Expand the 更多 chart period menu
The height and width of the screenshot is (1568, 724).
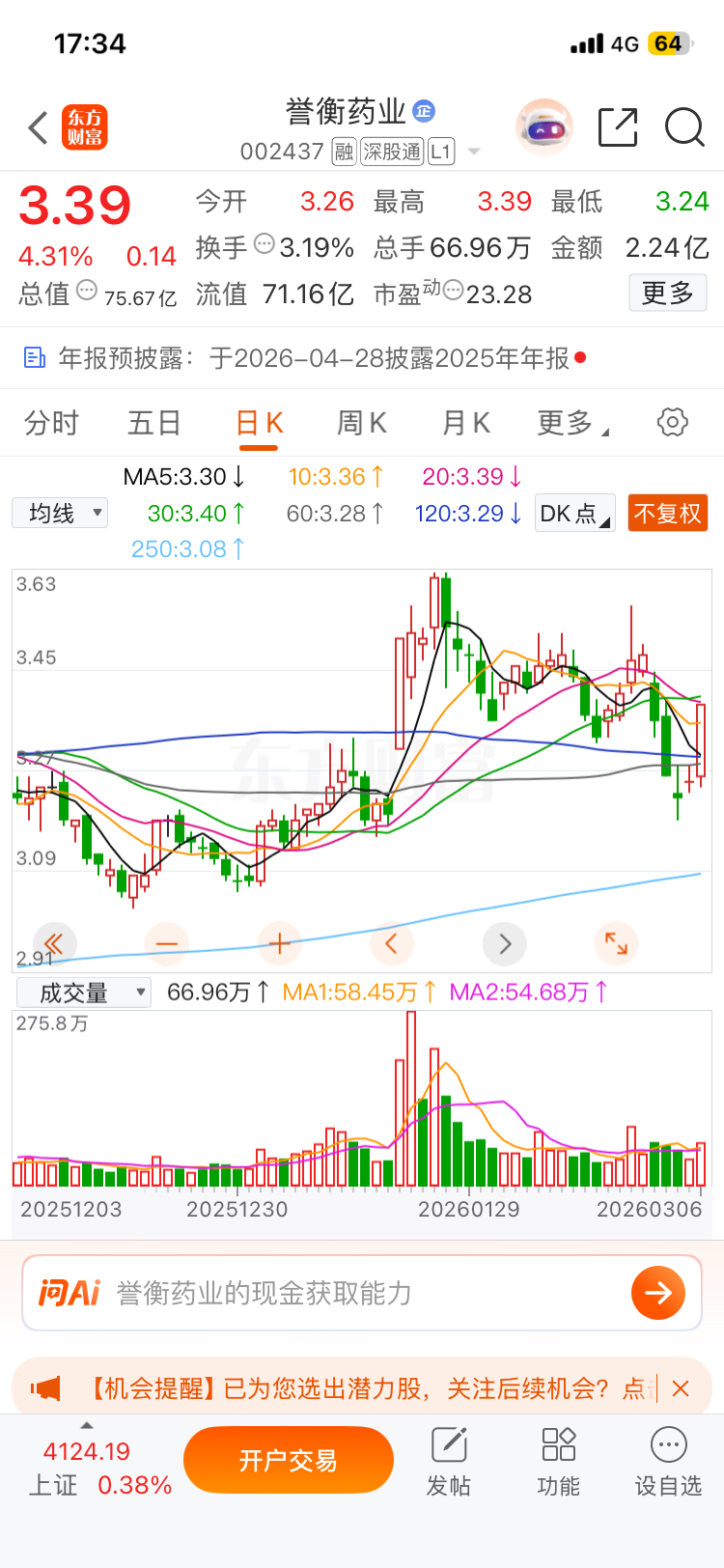point(571,423)
